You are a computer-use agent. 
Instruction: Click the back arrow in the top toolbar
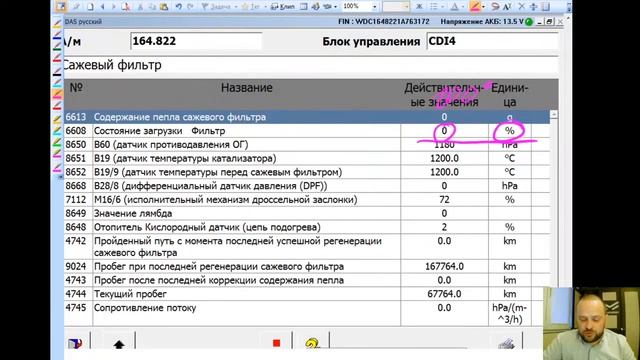coord(102,7)
